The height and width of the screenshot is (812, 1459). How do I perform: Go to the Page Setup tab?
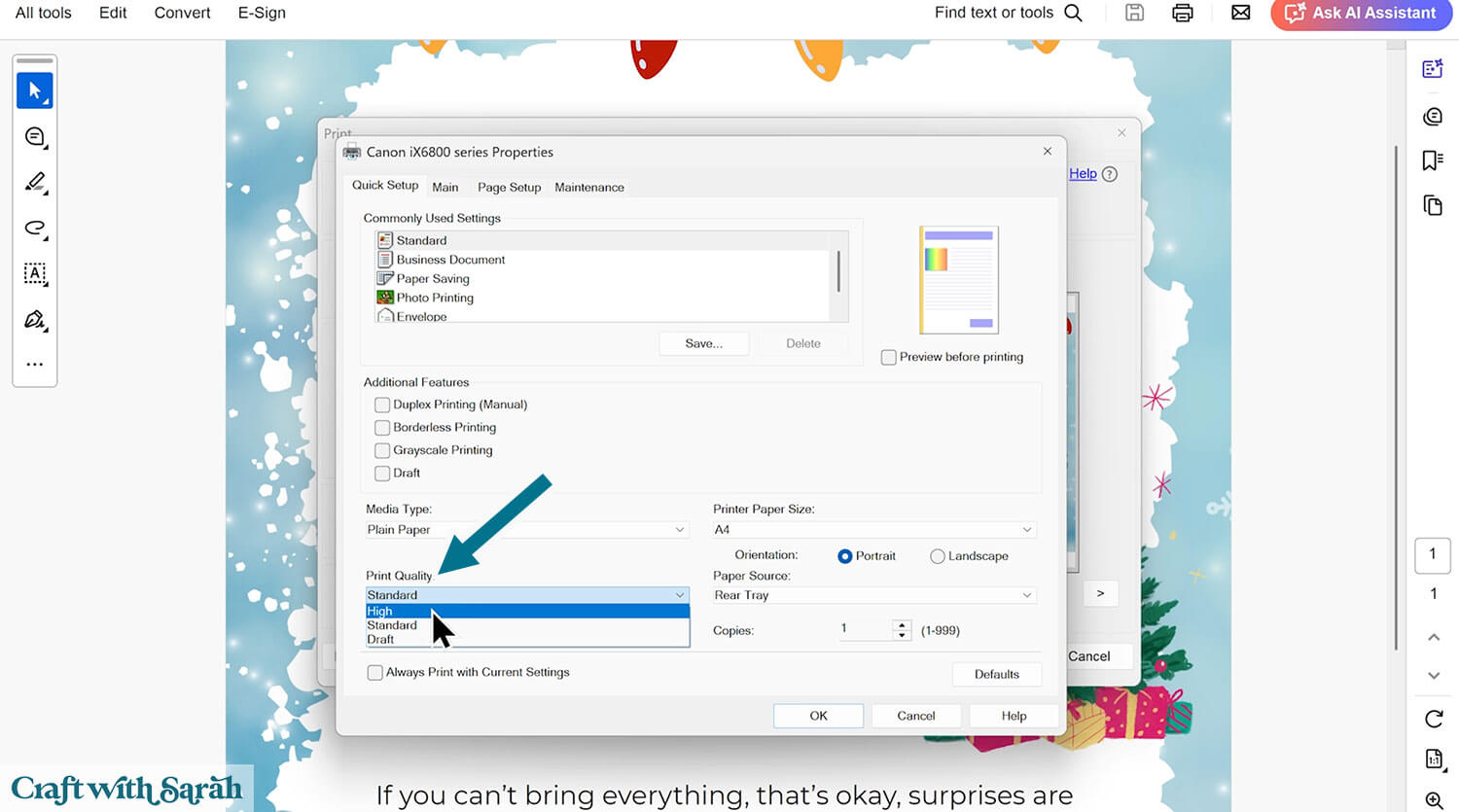[x=509, y=187]
